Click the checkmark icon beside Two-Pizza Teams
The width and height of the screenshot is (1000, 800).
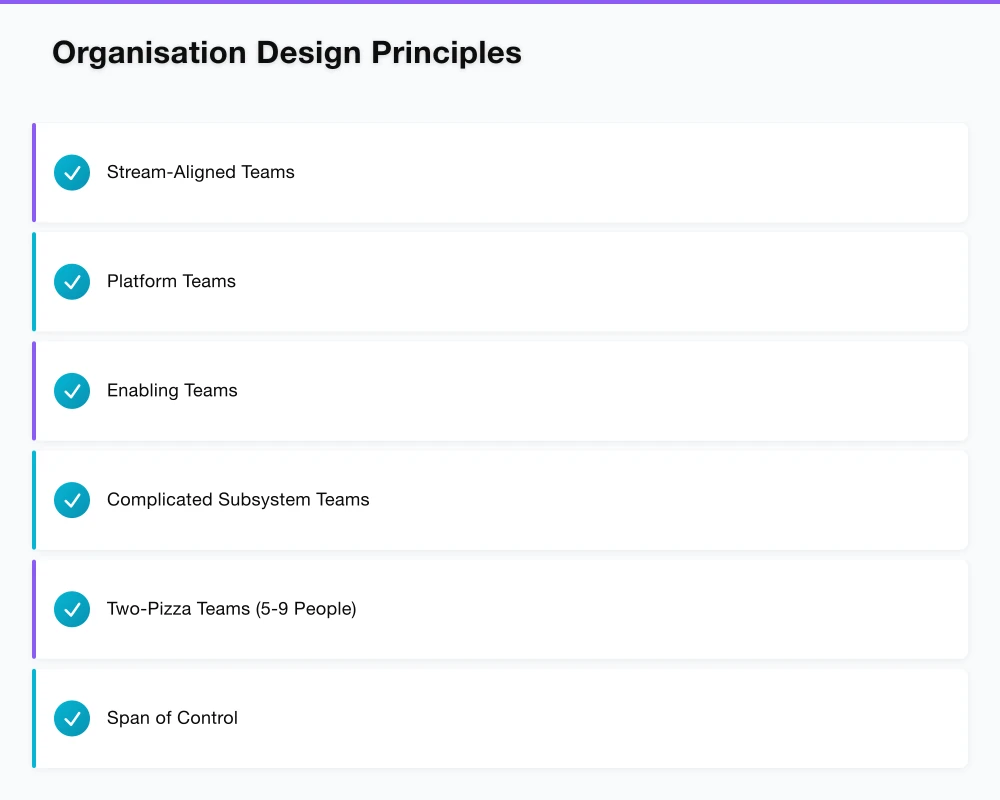[x=71, y=608]
